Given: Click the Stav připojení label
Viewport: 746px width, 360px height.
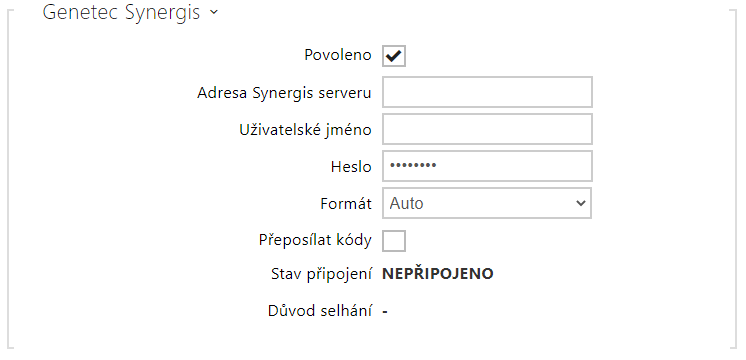Looking at the screenshot, I should [x=321, y=274].
